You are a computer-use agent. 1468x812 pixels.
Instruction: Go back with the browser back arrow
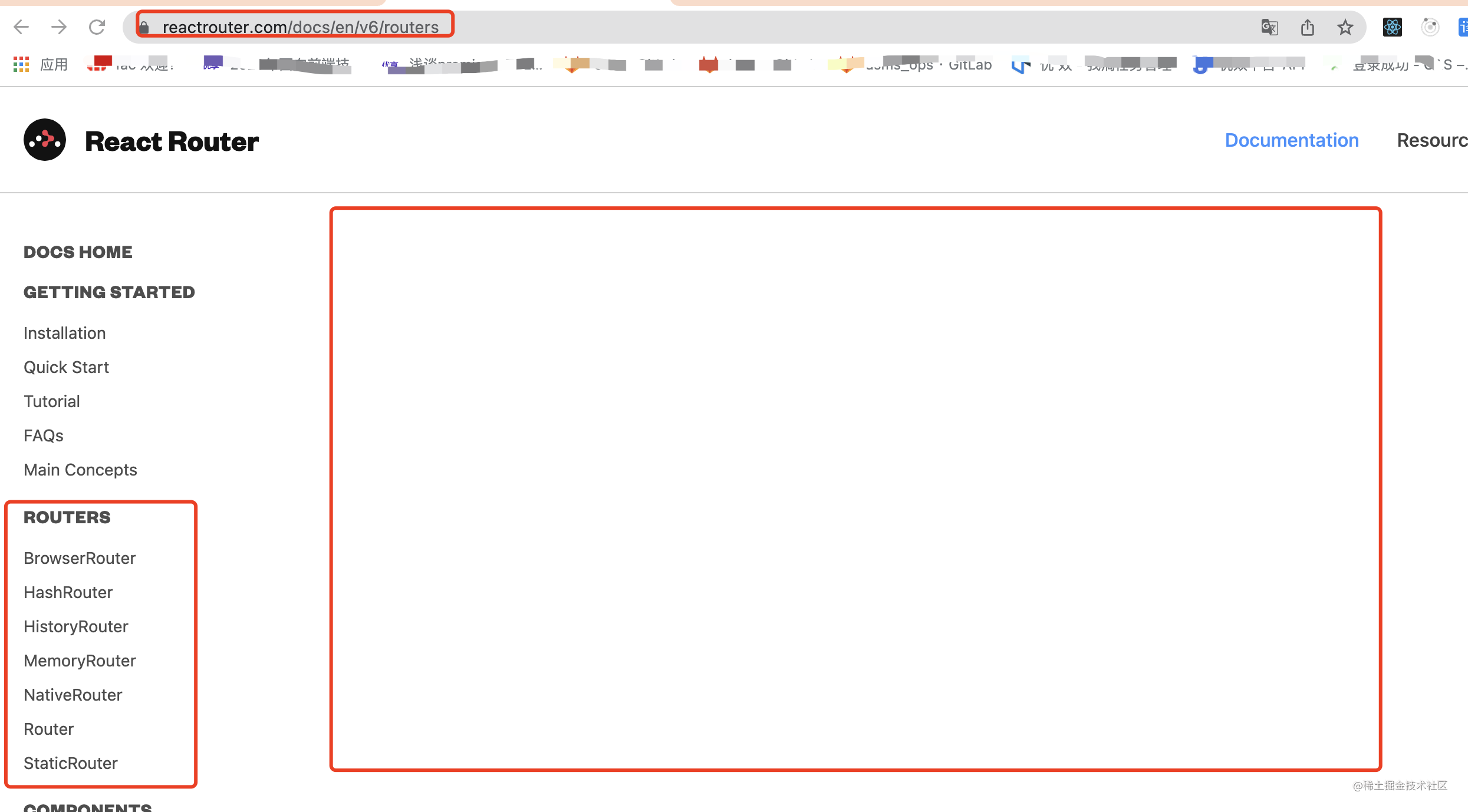21,27
